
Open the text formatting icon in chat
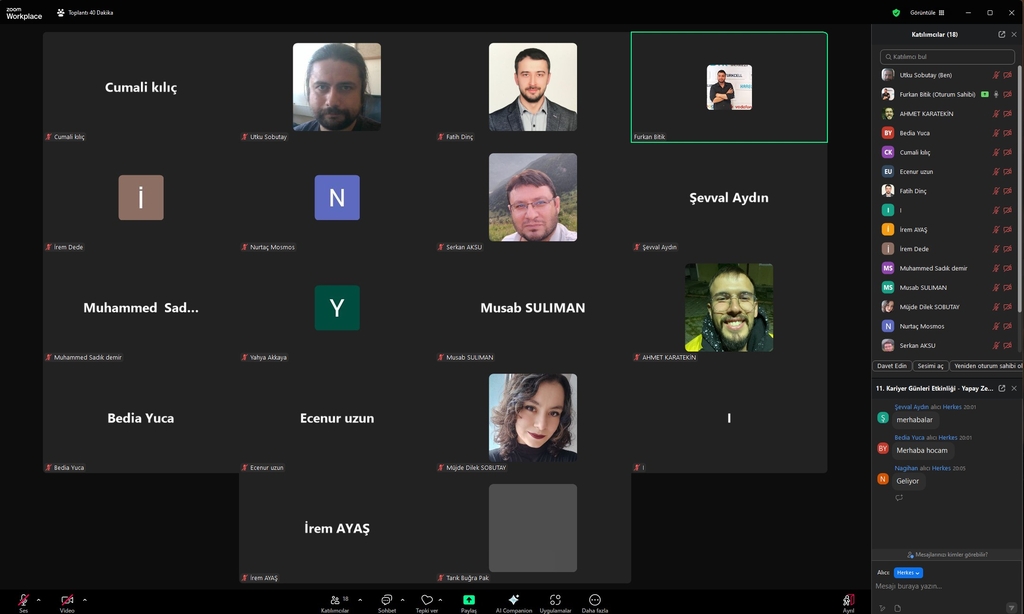tap(882, 608)
